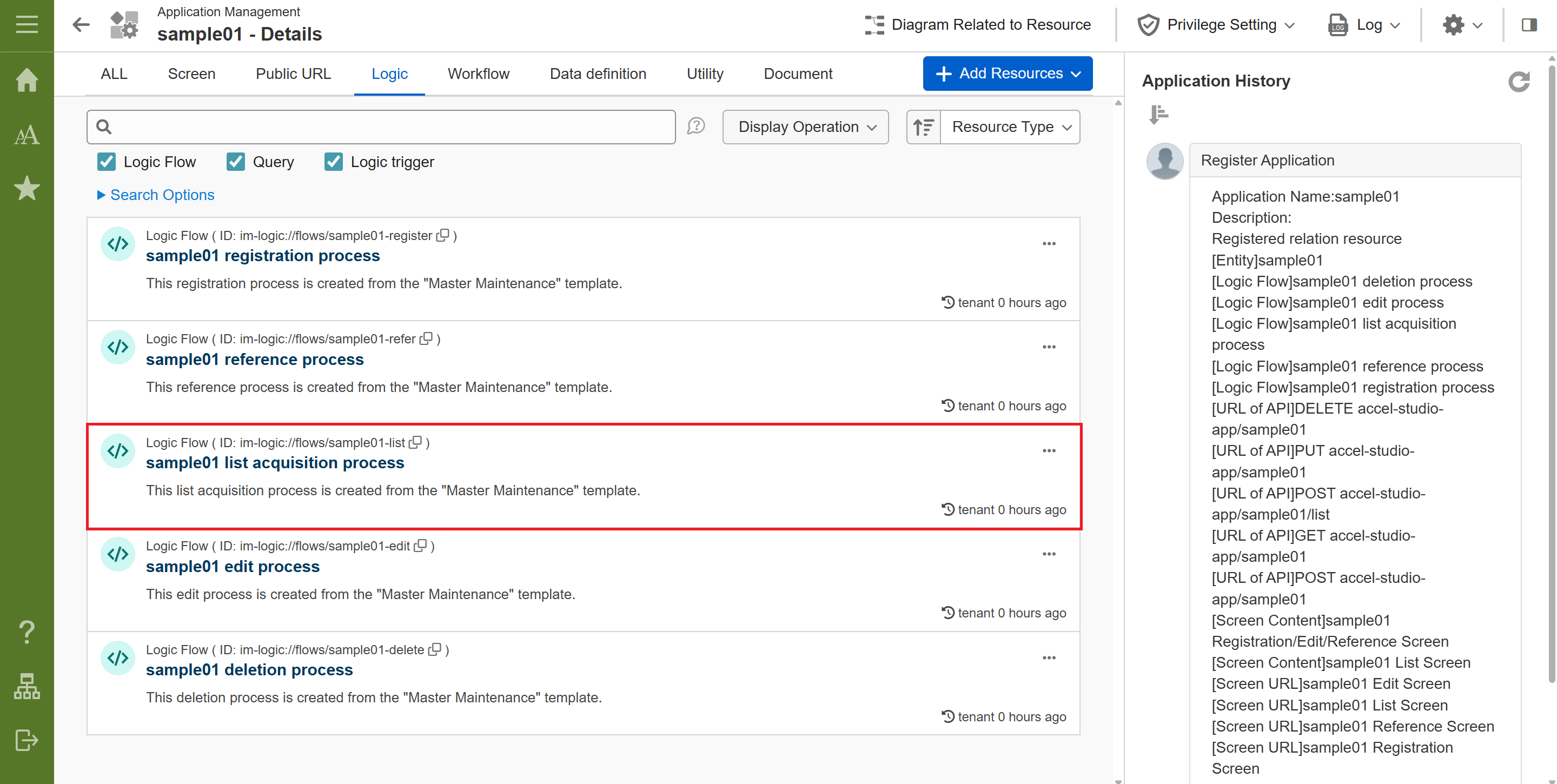
Task: Refresh the Application History panel
Action: coord(1518,82)
